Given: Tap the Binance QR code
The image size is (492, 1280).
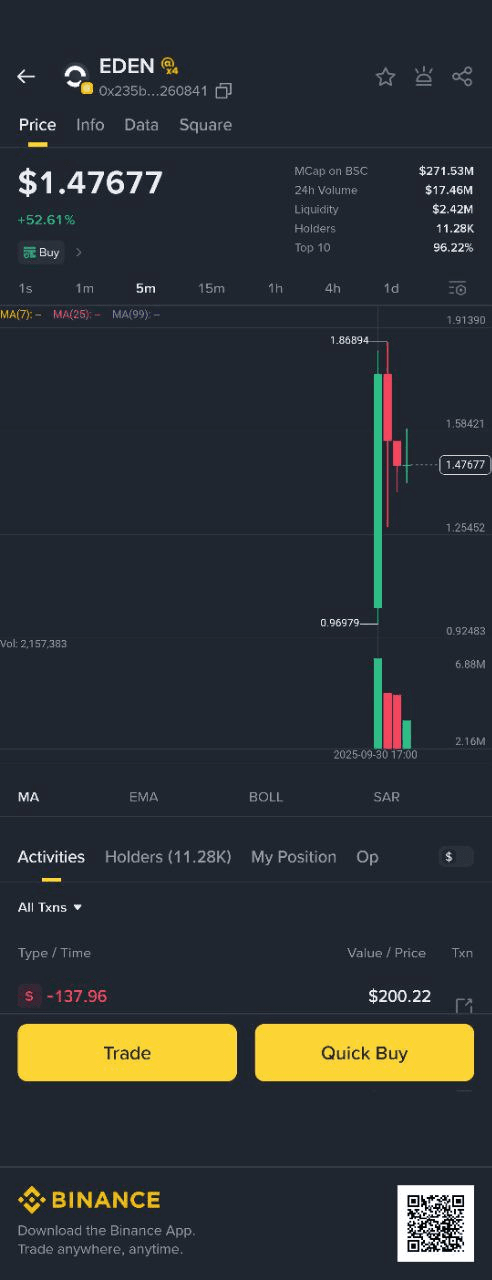Looking at the screenshot, I should [x=435, y=1223].
